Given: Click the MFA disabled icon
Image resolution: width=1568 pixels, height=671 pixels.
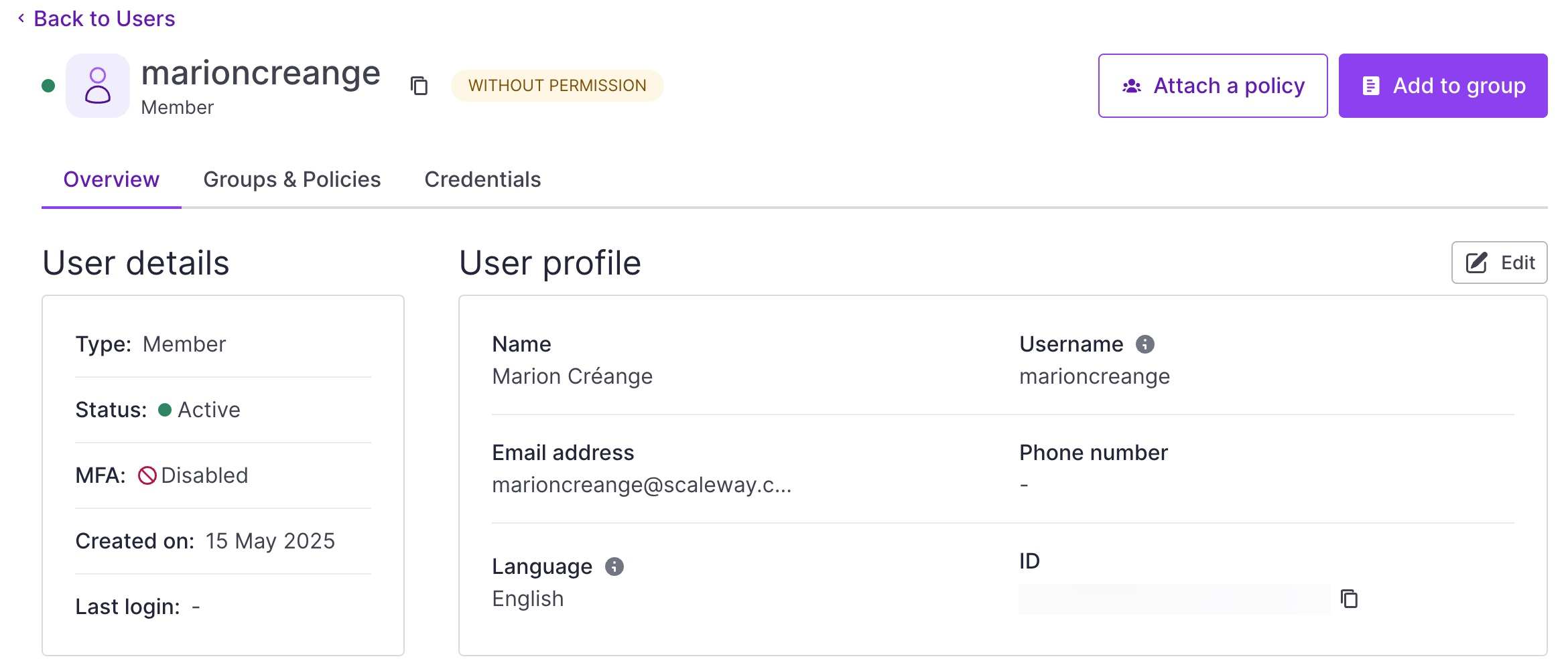Looking at the screenshot, I should tap(147, 475).
